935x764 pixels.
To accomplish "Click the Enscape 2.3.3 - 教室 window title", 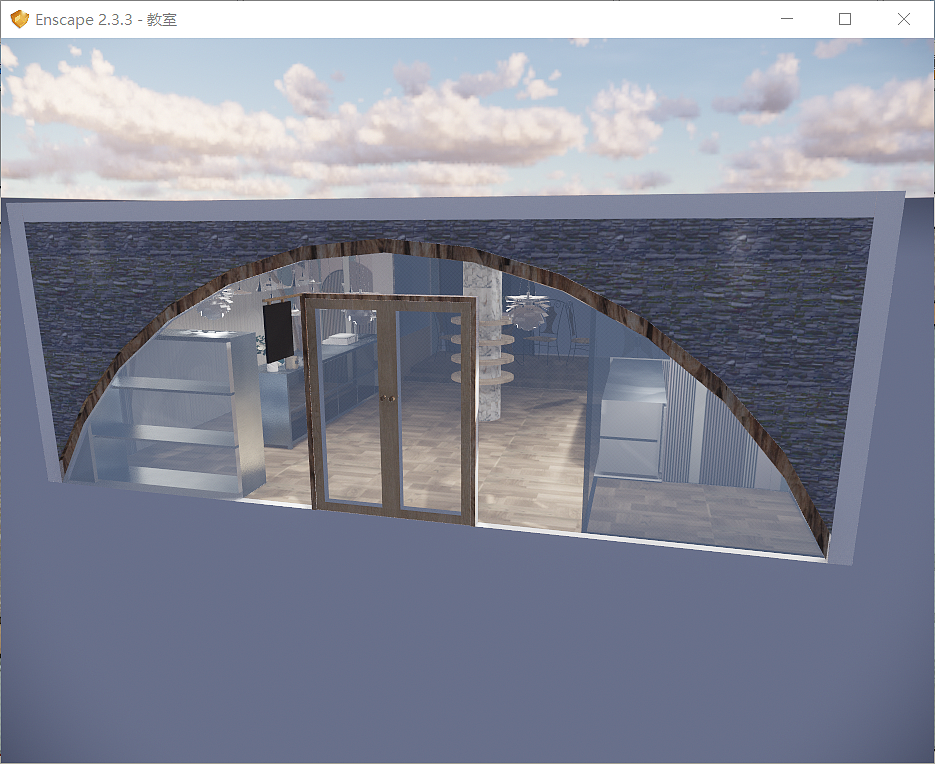I will coord(106,20).
